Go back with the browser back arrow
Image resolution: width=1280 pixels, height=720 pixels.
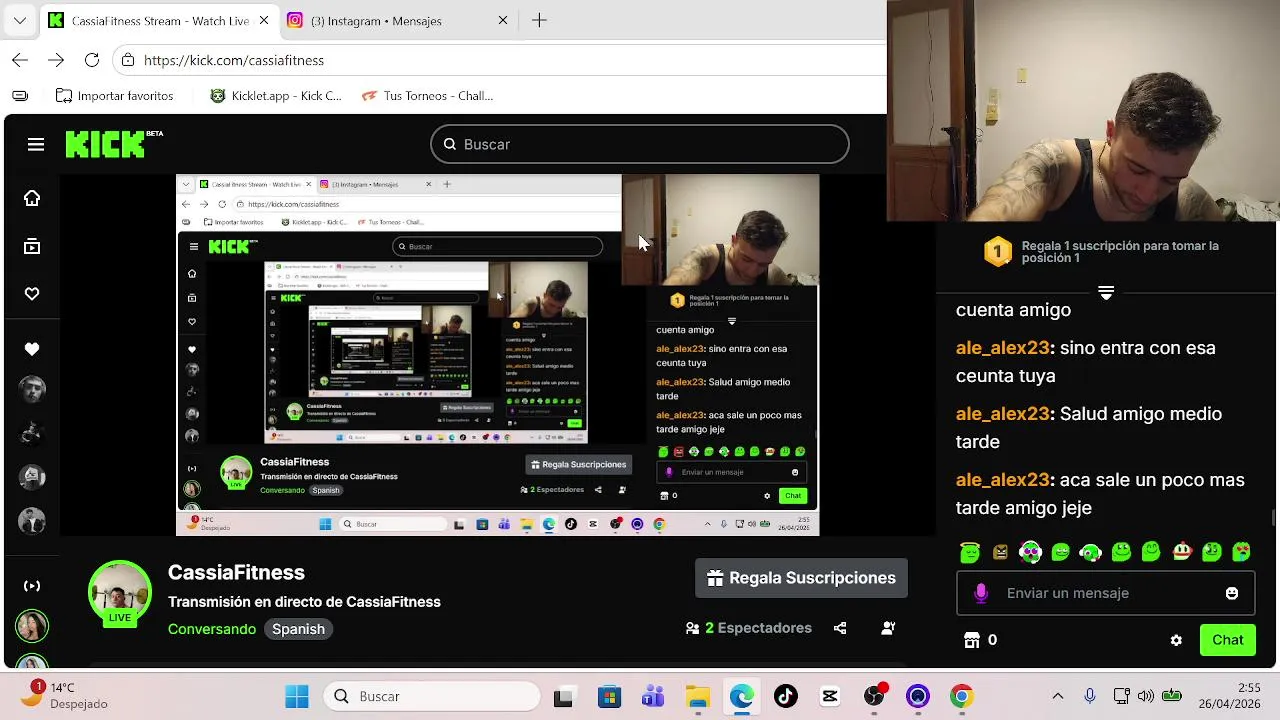click(20, 60)
